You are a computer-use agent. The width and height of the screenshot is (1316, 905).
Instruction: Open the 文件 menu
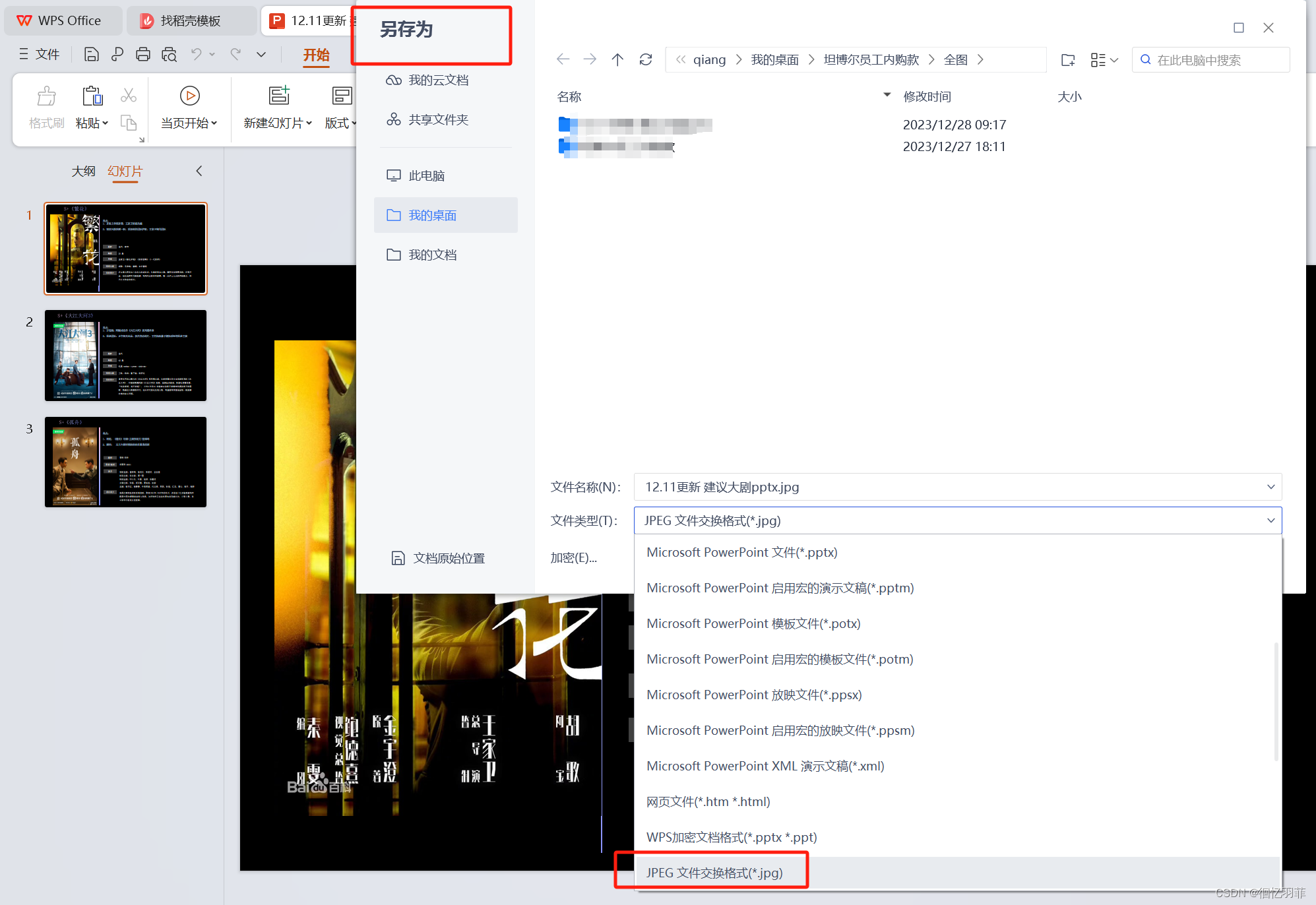tap(40, 54)
